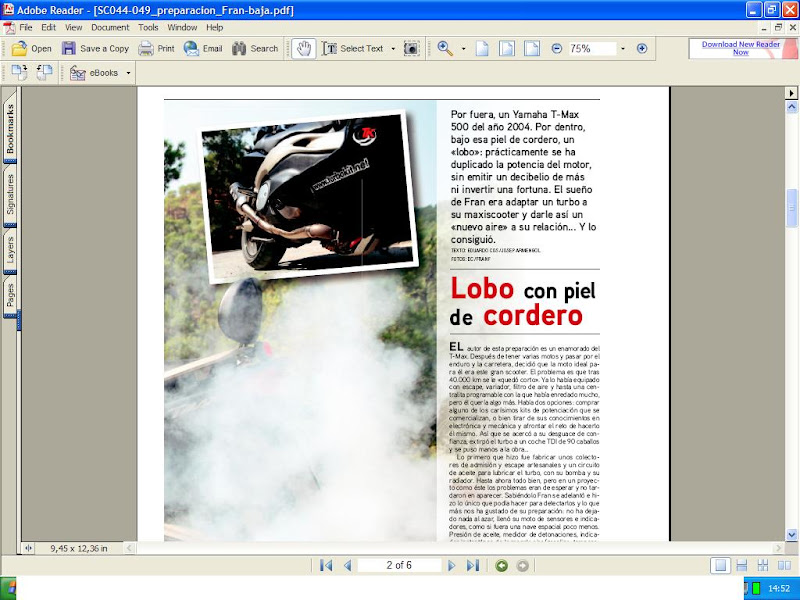This screenshot has width=800, height=600.
Task: Click the Adobe PDF document icon in menu bar
Action: tap(9, 28)
